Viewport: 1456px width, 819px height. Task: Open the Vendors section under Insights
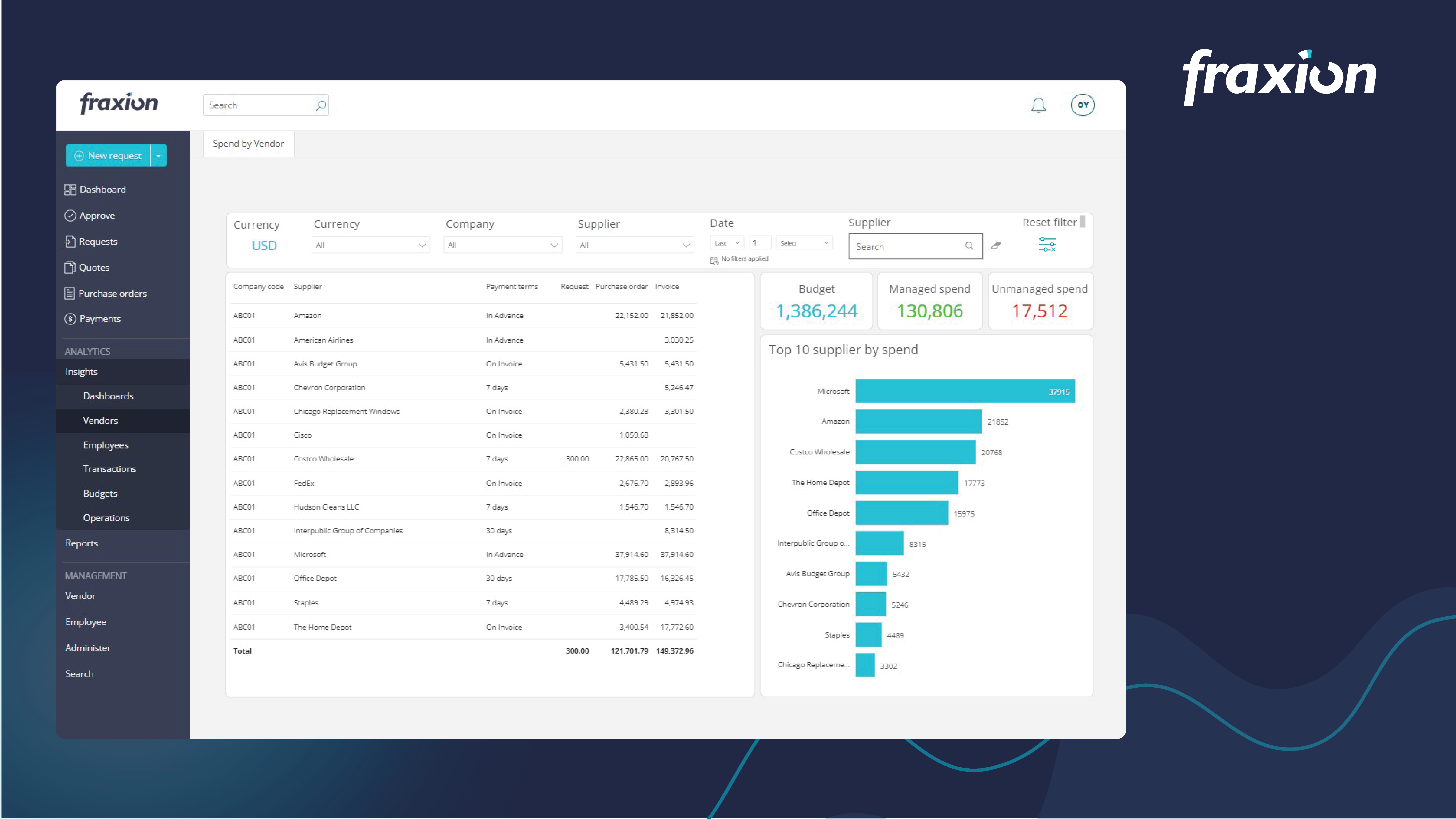(101, 421)
